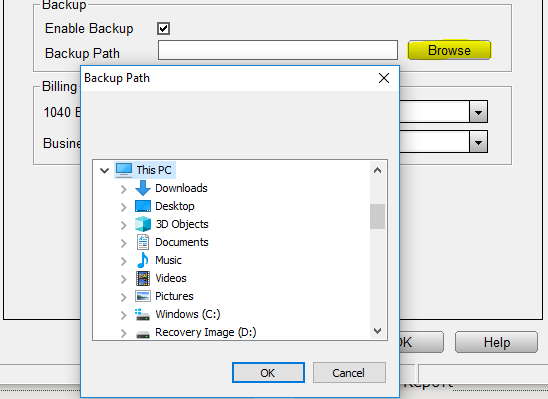Select the Desktop folder icon
548x399 pixels.
point(143,206)
